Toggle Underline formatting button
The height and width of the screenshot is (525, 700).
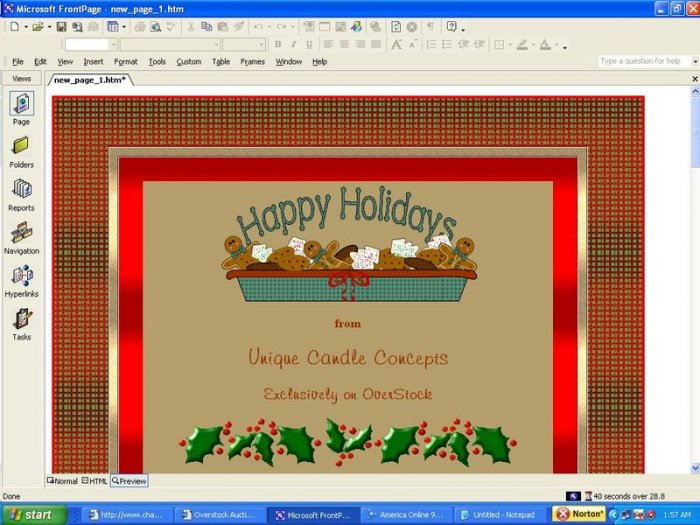(309, 44)
